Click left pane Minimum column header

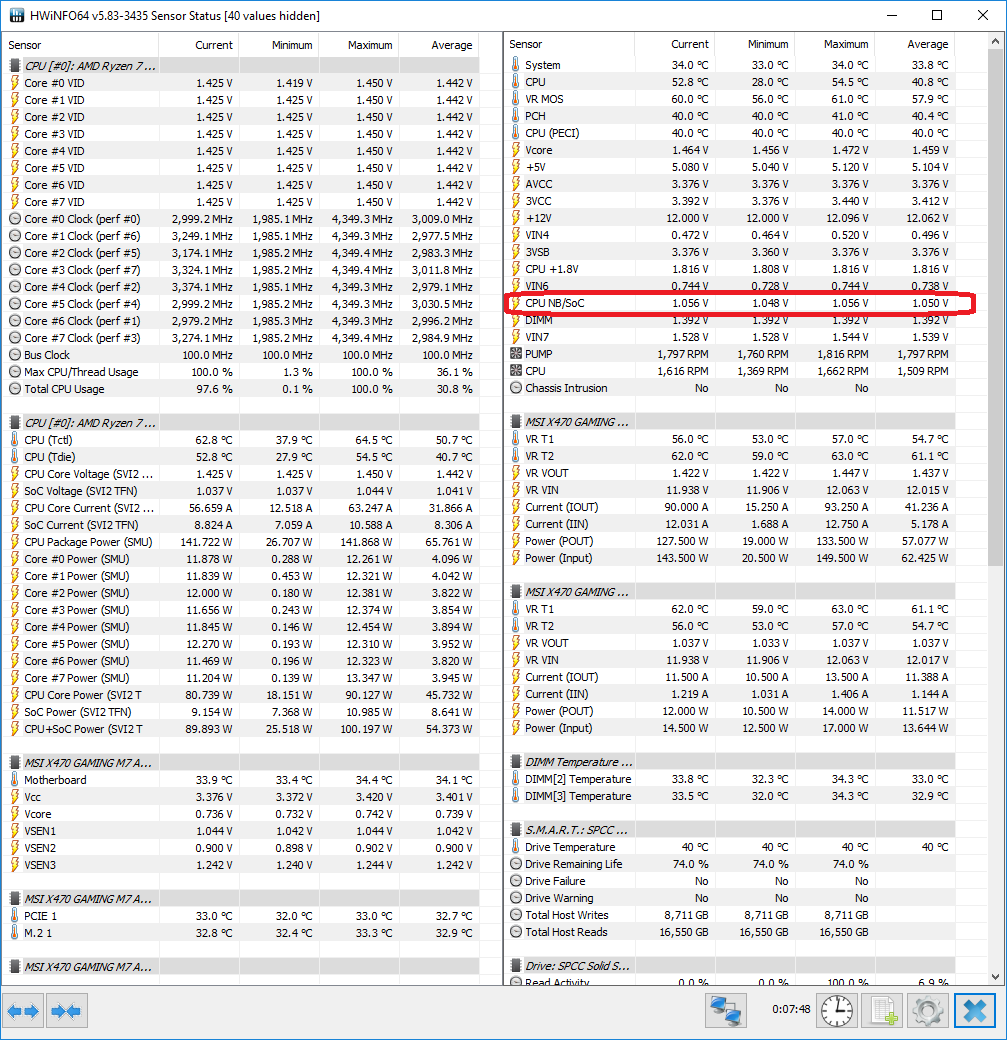pos(279,45)
